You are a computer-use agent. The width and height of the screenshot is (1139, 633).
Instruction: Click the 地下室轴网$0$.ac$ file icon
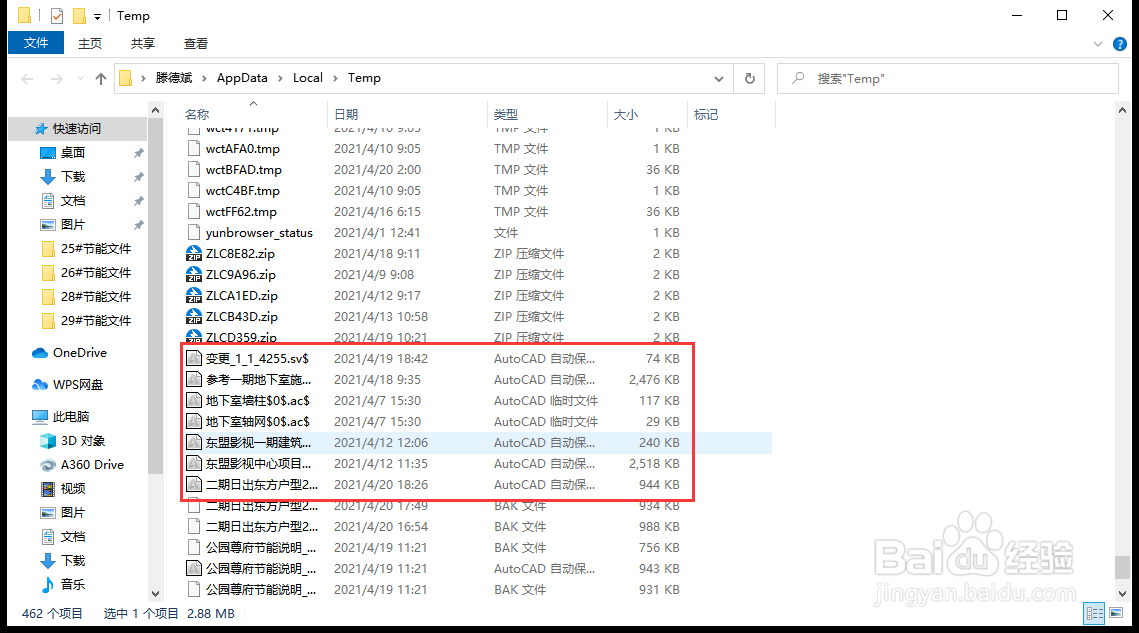[x=194, y=422]
